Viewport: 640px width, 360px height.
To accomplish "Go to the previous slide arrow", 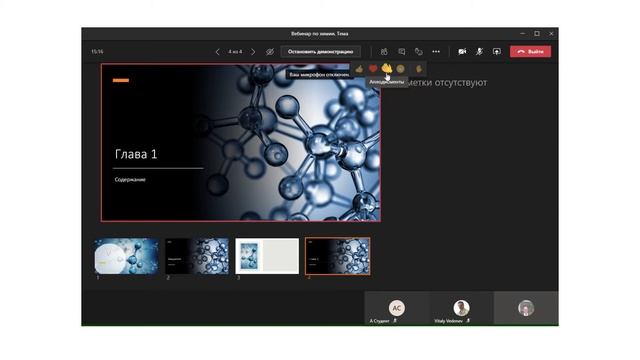I will coord(217,52).
